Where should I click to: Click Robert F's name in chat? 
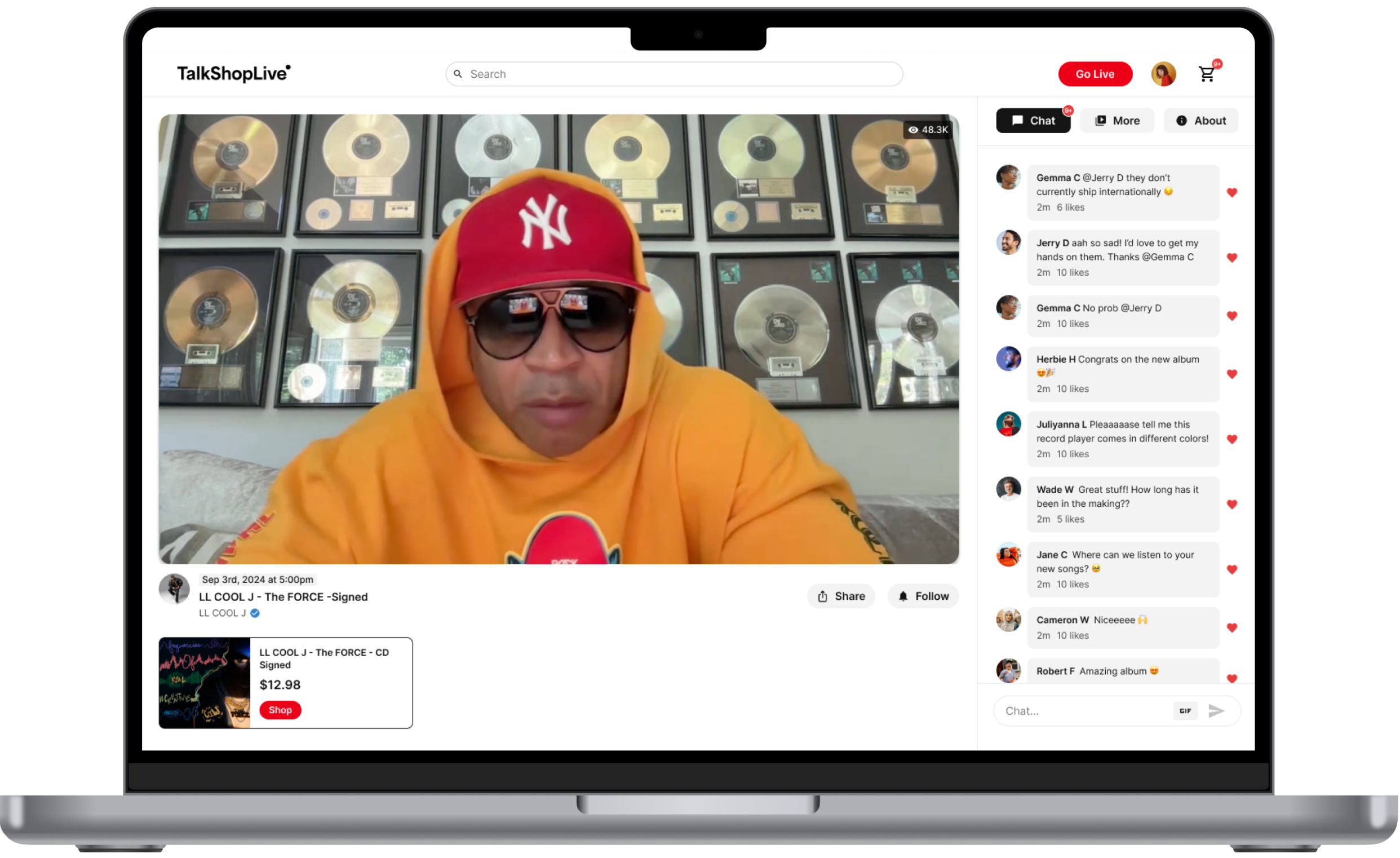(1056, 671)
